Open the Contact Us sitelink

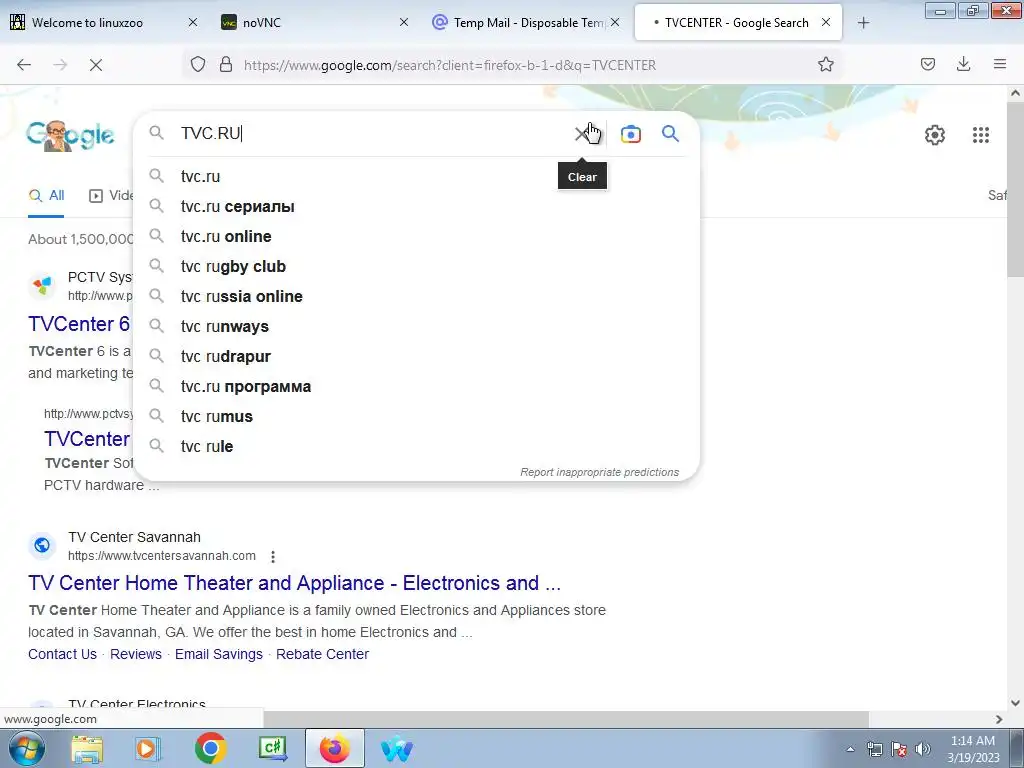click(x=62, y=654)
